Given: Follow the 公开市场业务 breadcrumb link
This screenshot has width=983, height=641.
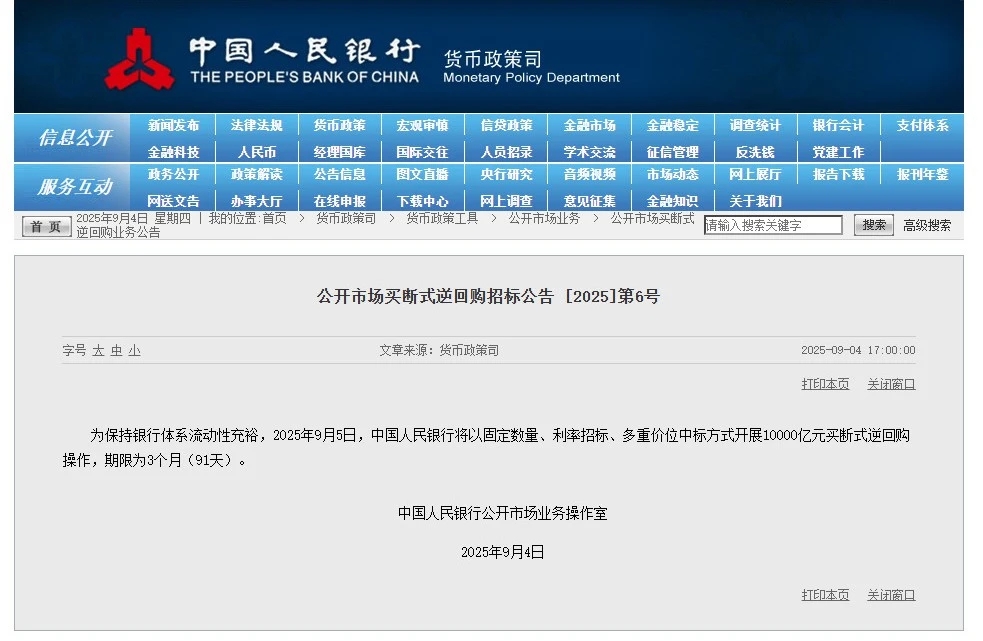Looking at the screenshot, I should [x=544, y=218].
